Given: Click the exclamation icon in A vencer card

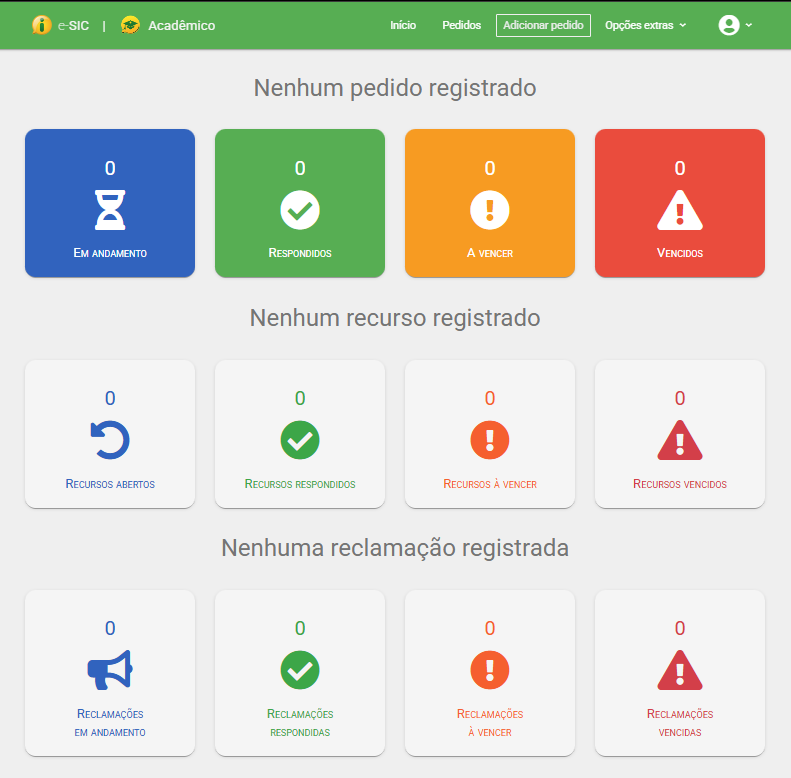Looking at the screenshot, I should click(x=490, y=210).
